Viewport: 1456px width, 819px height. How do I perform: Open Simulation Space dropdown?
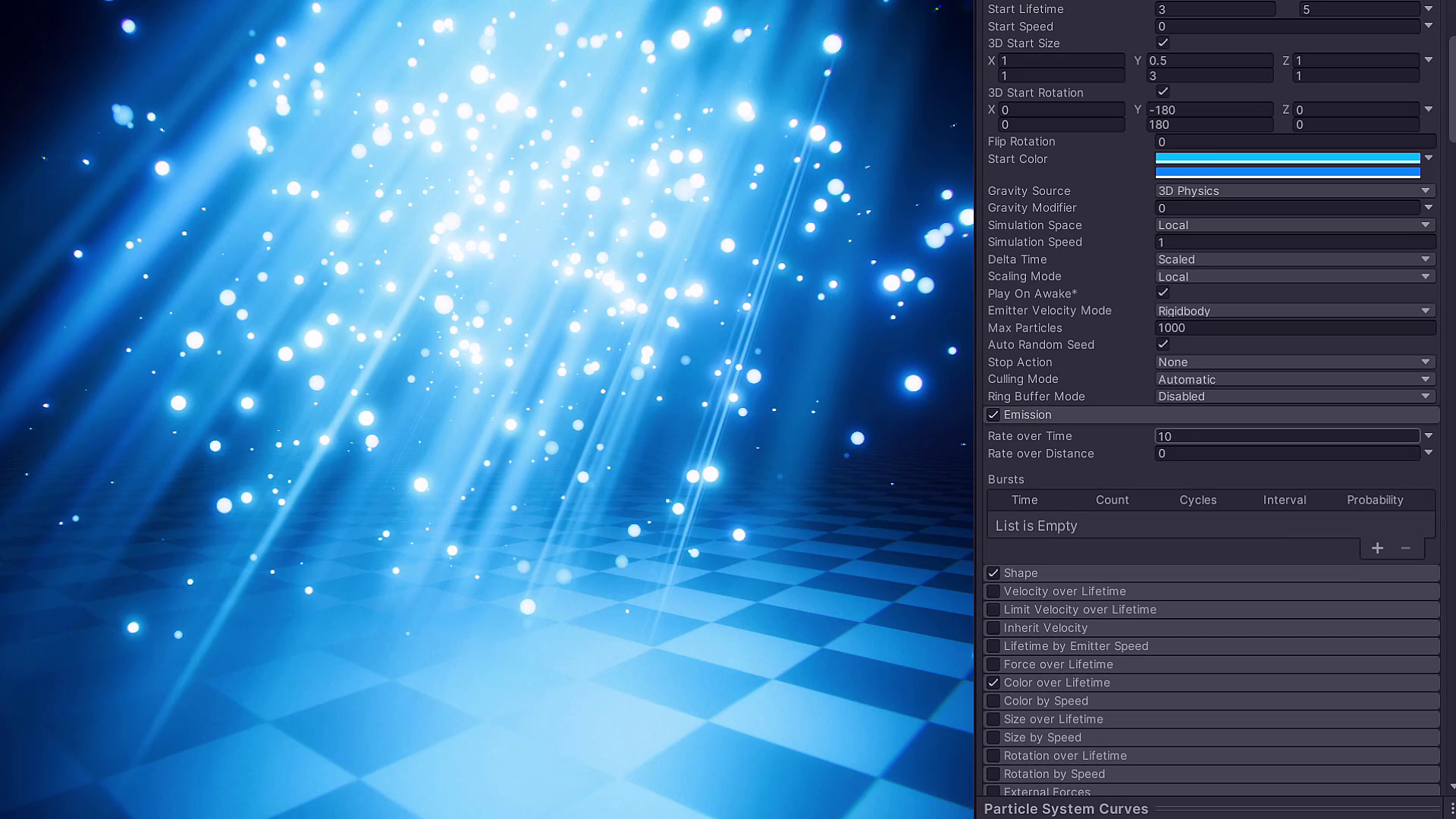click(1294, 225)
